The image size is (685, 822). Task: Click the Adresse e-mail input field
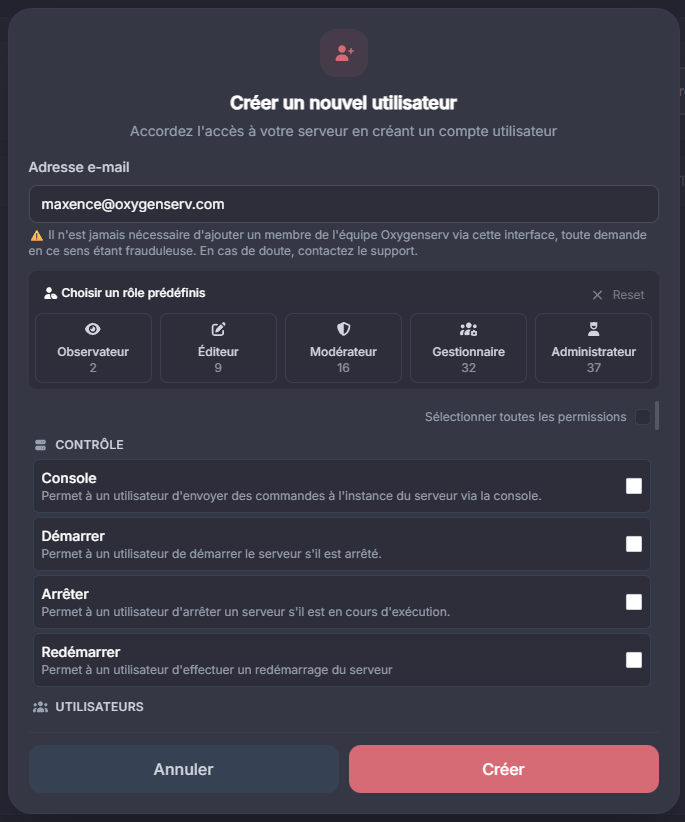[x=343, y=204]
